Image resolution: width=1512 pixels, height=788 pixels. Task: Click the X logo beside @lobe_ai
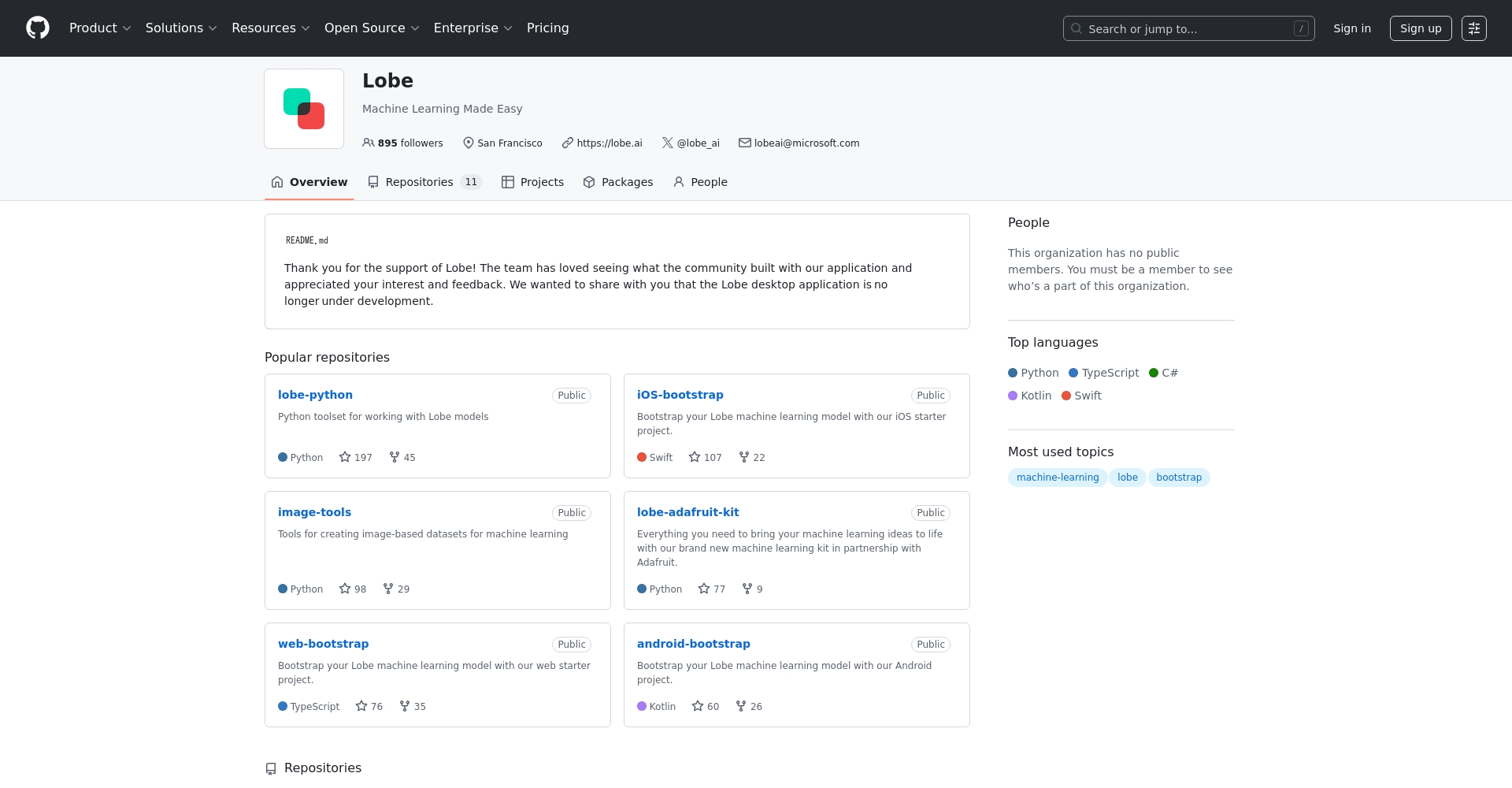click(x=668, y=143)
